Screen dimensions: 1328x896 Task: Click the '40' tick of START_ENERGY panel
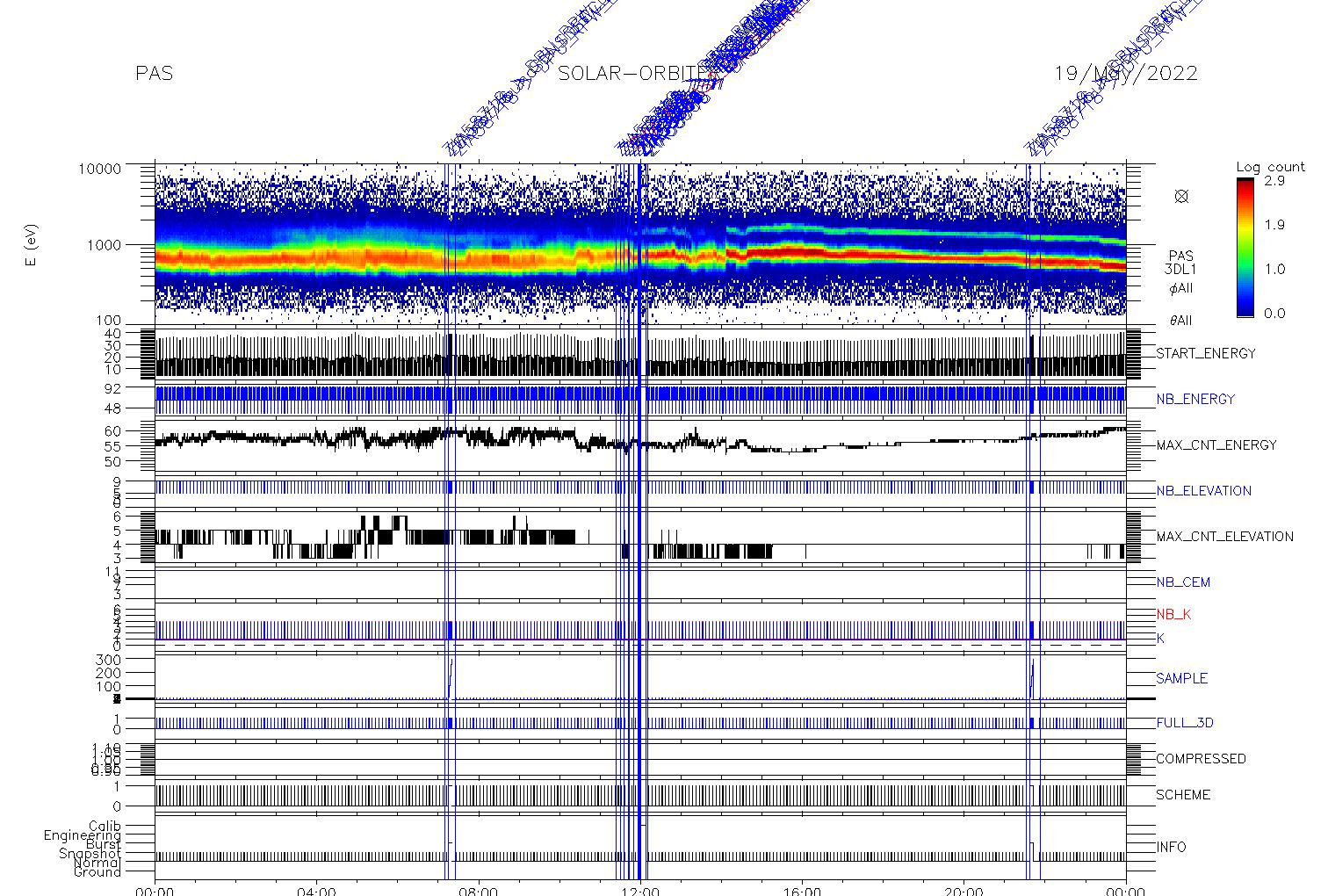coord(112,334)
